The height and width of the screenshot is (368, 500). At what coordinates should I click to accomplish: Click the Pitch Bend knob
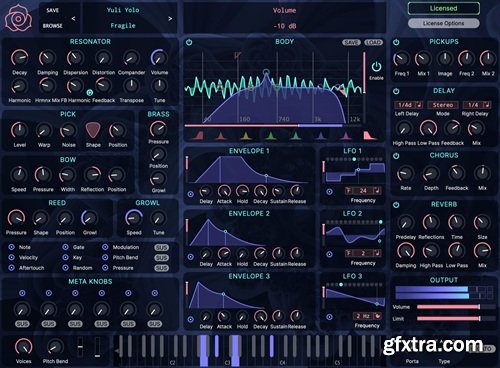tap(55, 347)
